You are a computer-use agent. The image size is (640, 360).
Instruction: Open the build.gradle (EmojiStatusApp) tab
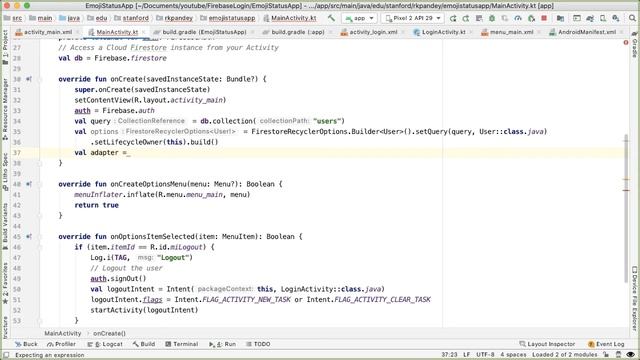point(204,32)
